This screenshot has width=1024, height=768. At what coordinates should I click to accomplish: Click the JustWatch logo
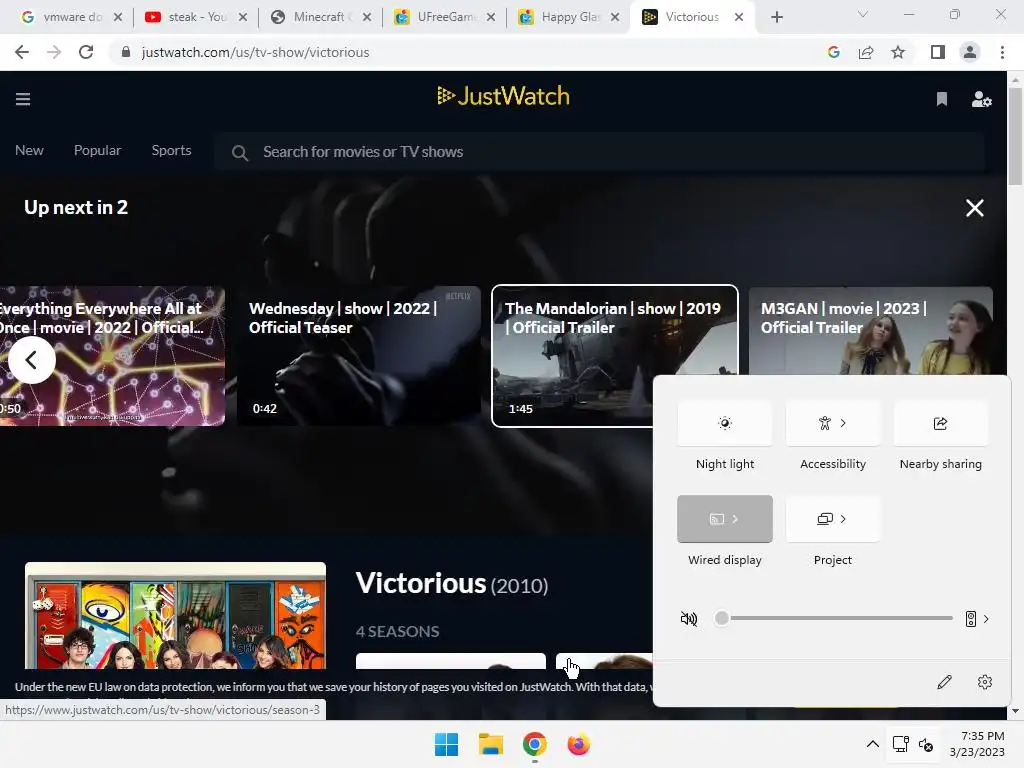click(503, 96)
